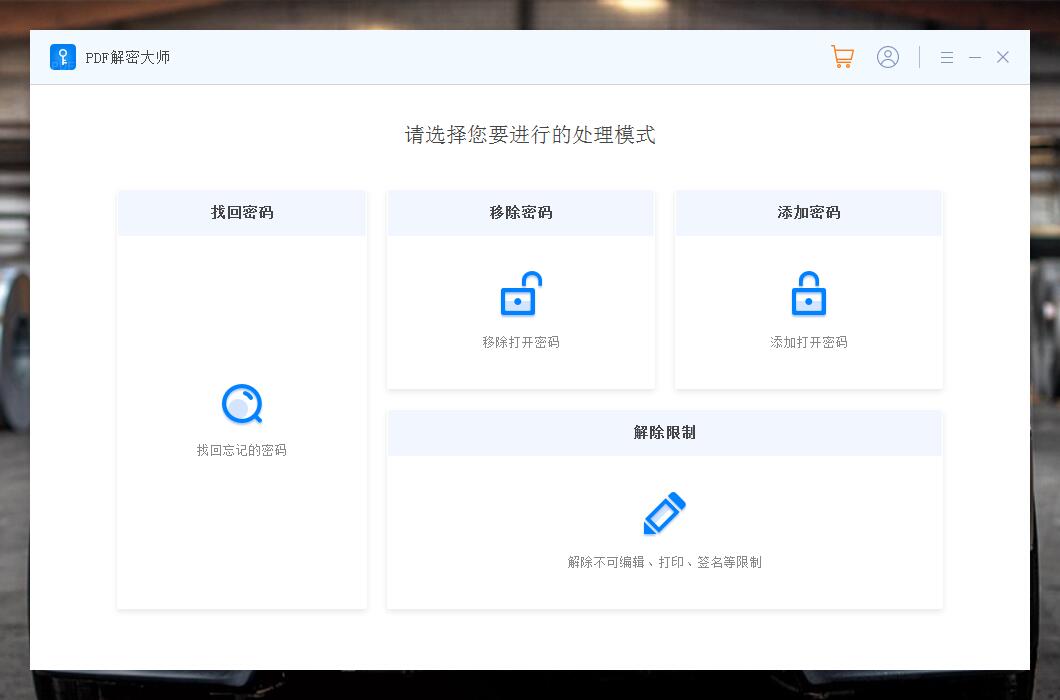Minimize the application window
Screen dimensions: 1060x700
(975, 57)
